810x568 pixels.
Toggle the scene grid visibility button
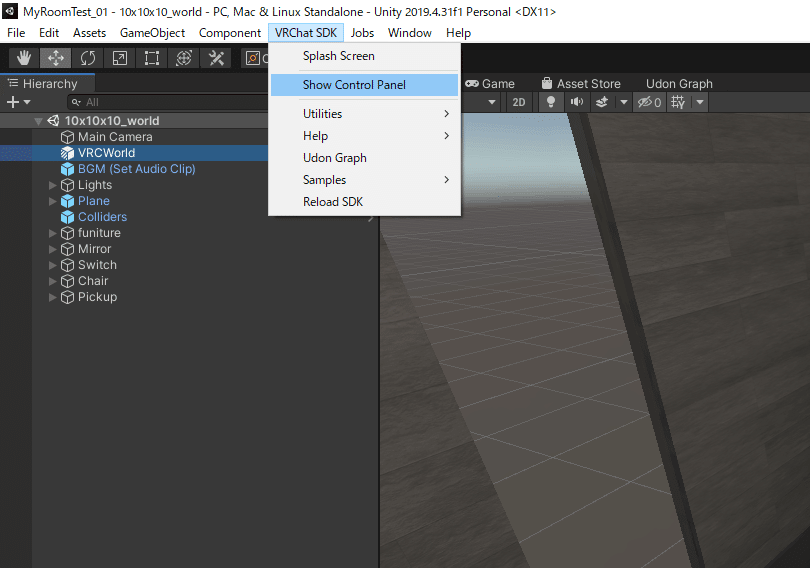(678, 102)
